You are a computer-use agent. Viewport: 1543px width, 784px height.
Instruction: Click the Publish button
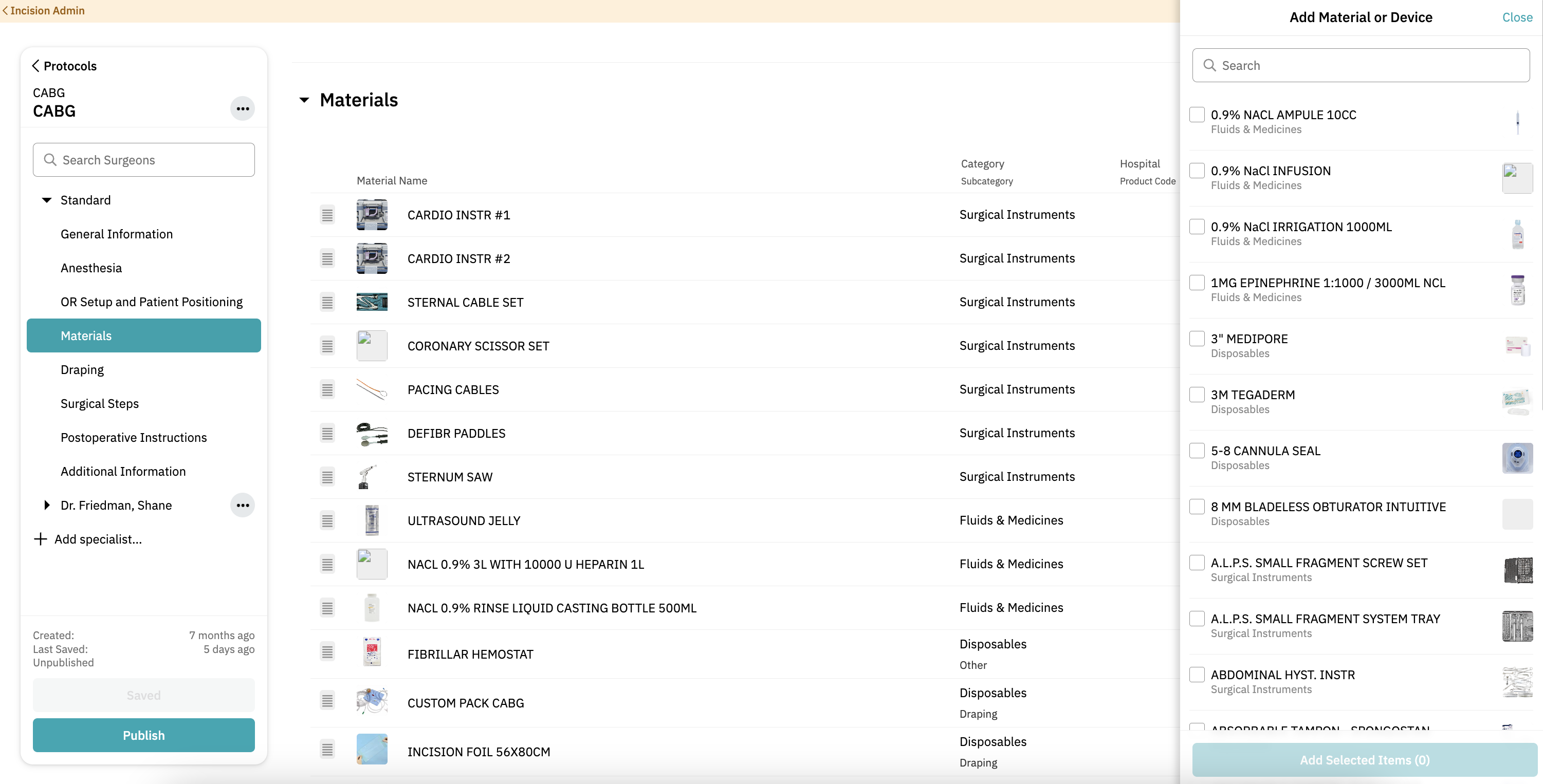coord(143,735)
